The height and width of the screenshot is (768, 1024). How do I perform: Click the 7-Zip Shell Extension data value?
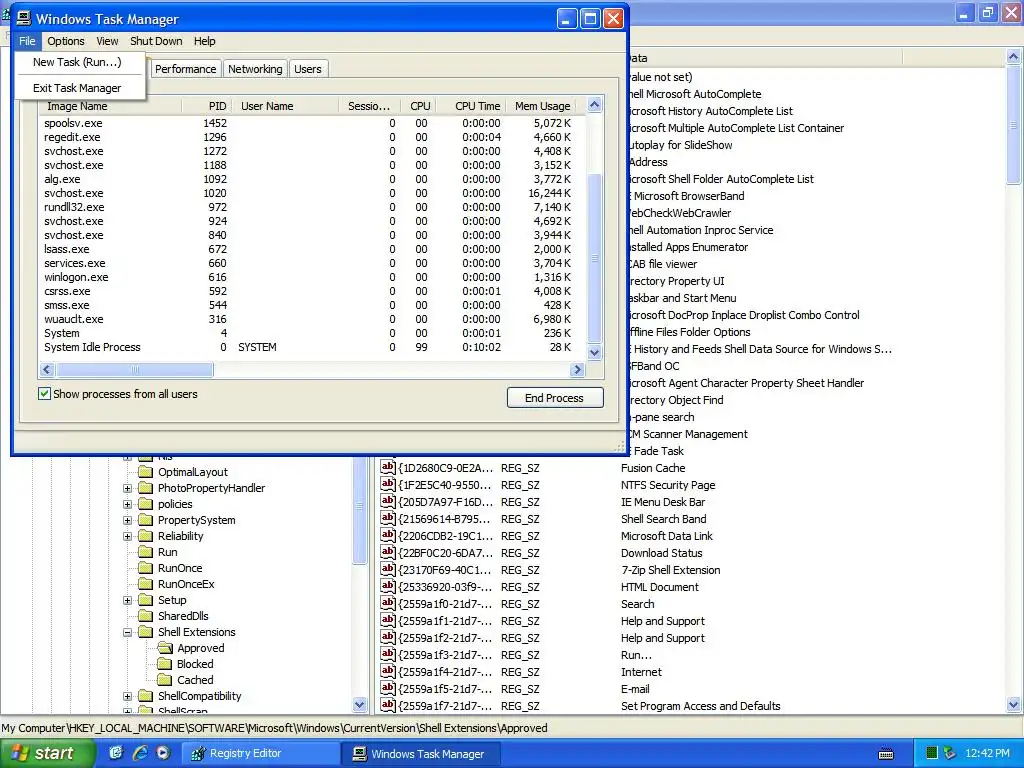pyautogui.click(x=671, y=570)
